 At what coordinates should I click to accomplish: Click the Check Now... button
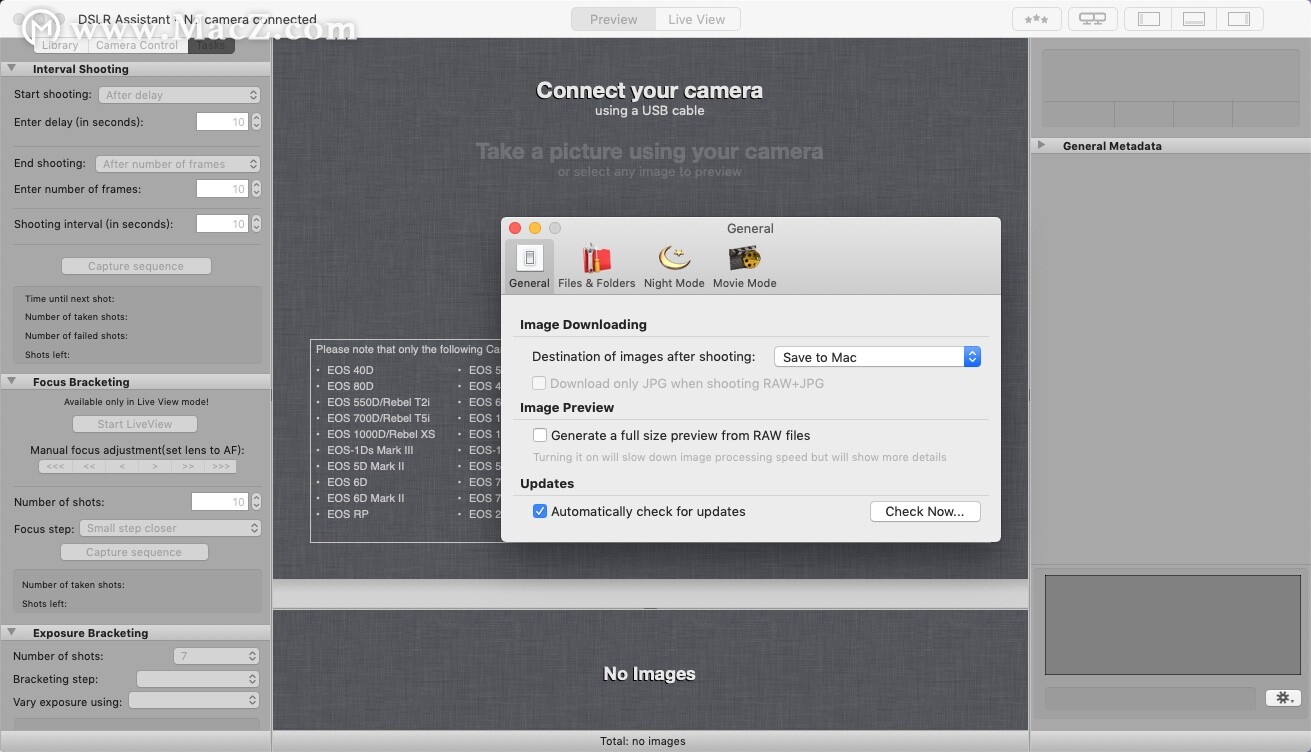click(925, 511)
